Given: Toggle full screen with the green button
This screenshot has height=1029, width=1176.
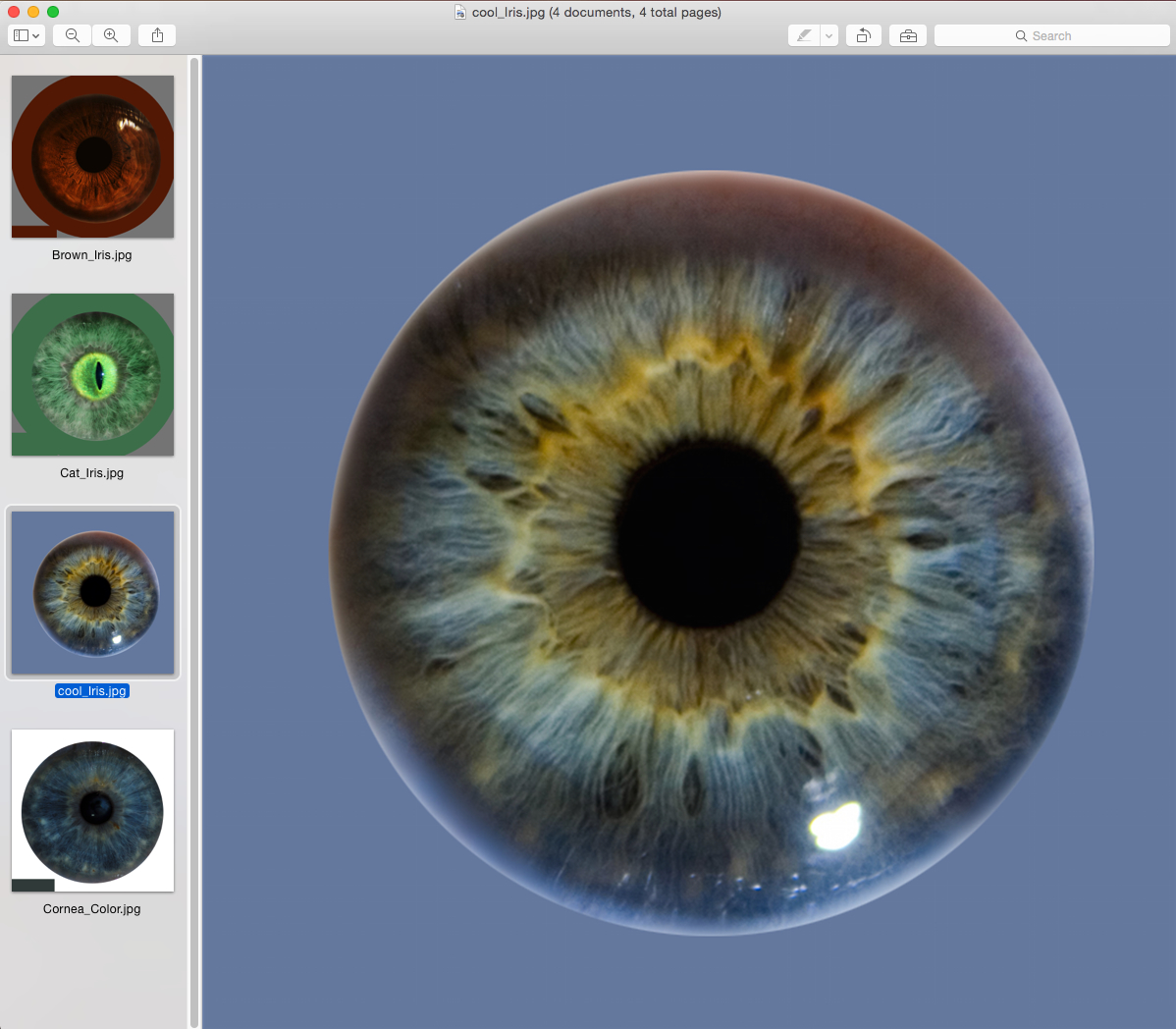Looking at the screenshot, I should pos(53,12).
